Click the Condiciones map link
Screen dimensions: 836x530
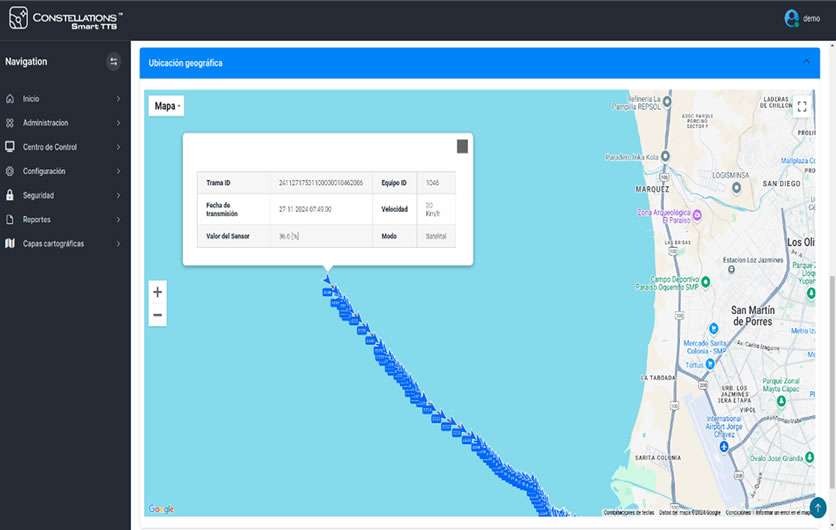[738, 512]
